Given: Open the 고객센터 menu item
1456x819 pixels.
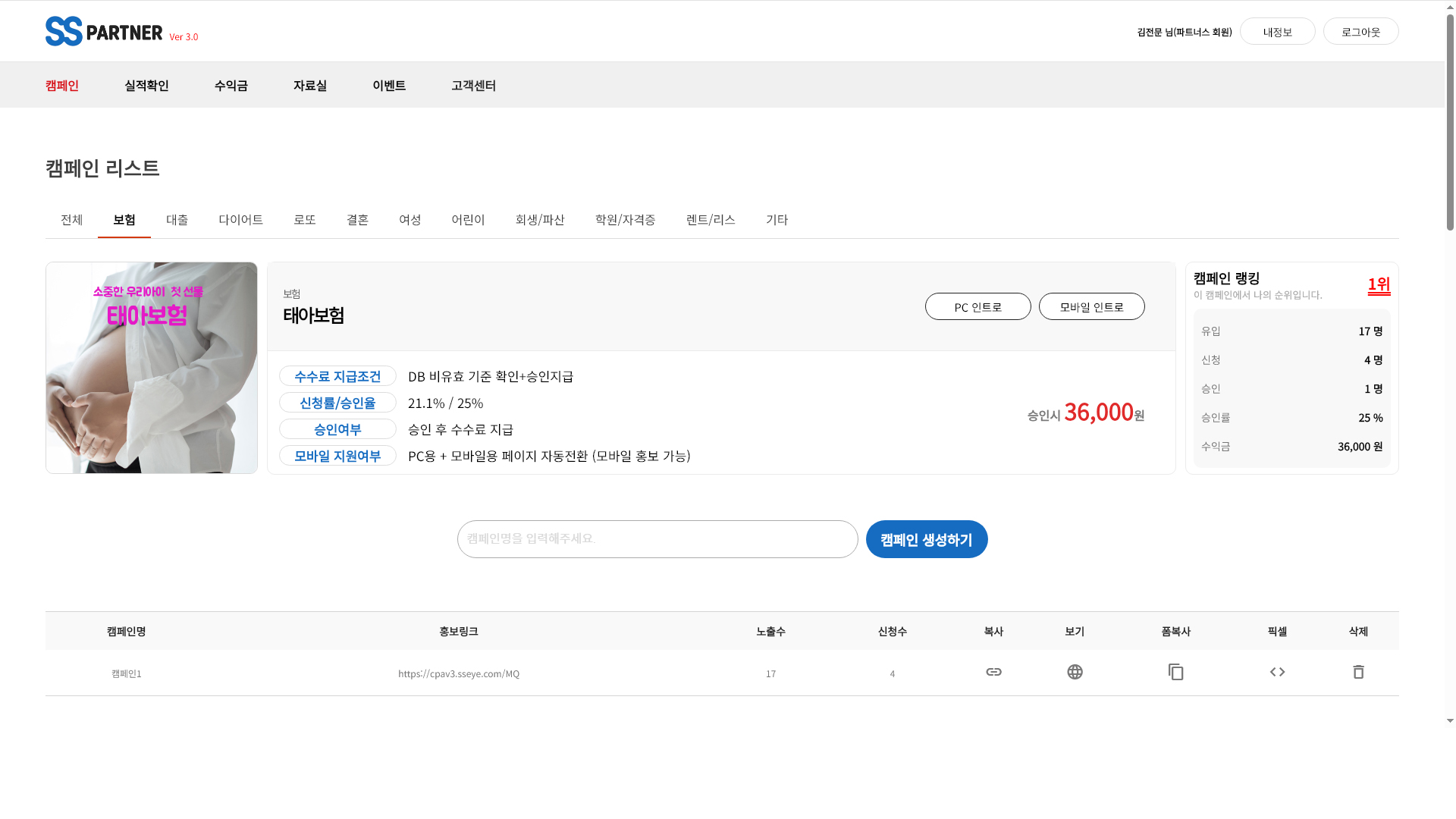Looking at the screenshot, I should [473, 86].
